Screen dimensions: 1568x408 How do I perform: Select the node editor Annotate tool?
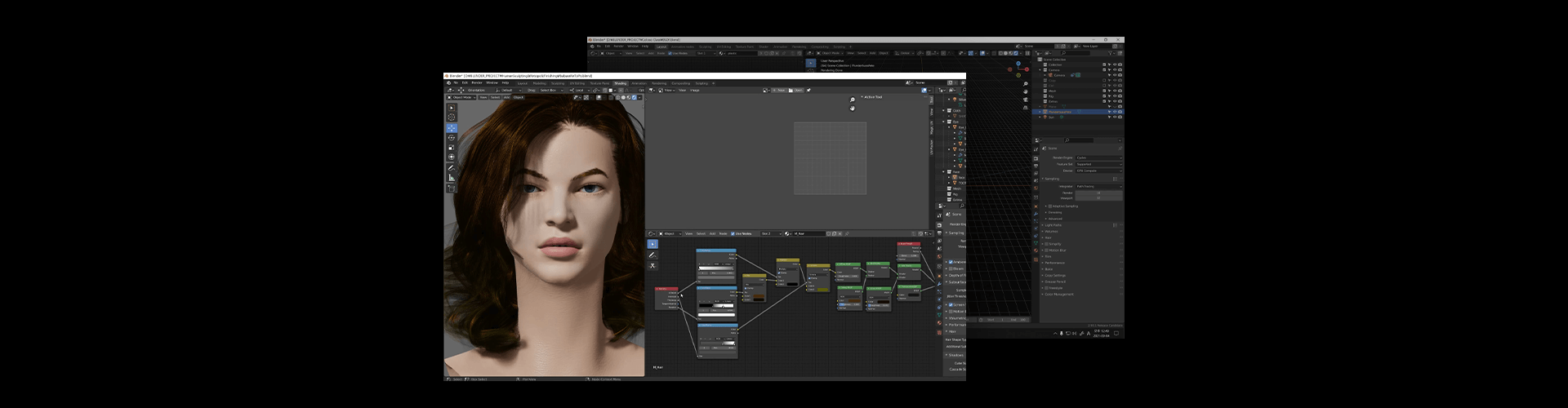tap(653, 255)
